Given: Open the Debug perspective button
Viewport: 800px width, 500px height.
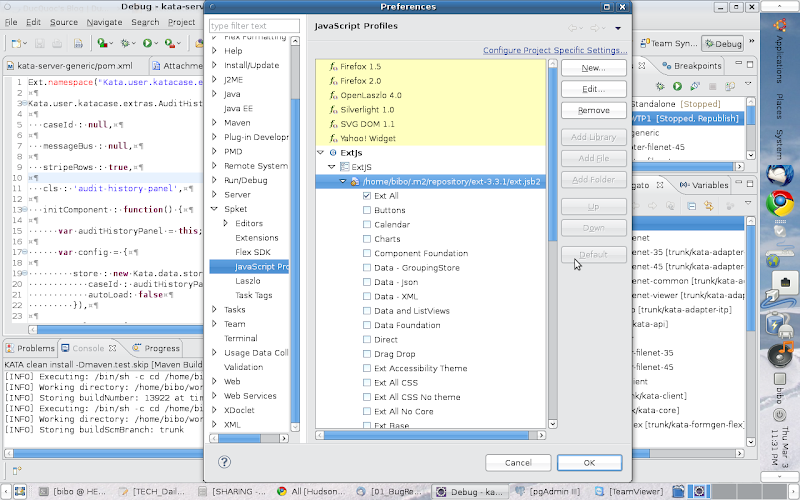Looking at the screenshot, I should pyautogui.click(x=722, y=44).
